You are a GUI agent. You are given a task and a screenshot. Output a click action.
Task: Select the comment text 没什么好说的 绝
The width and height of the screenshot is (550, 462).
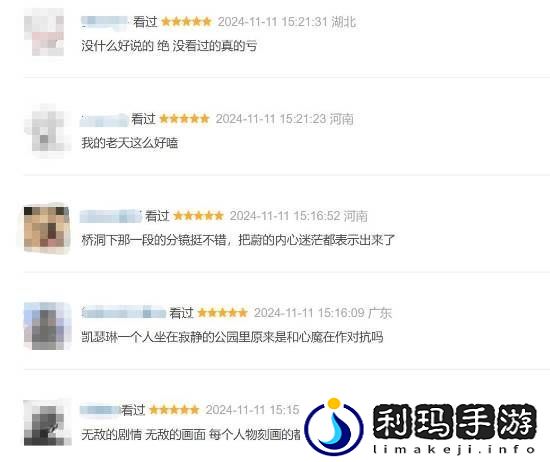[x=126, y=46]
